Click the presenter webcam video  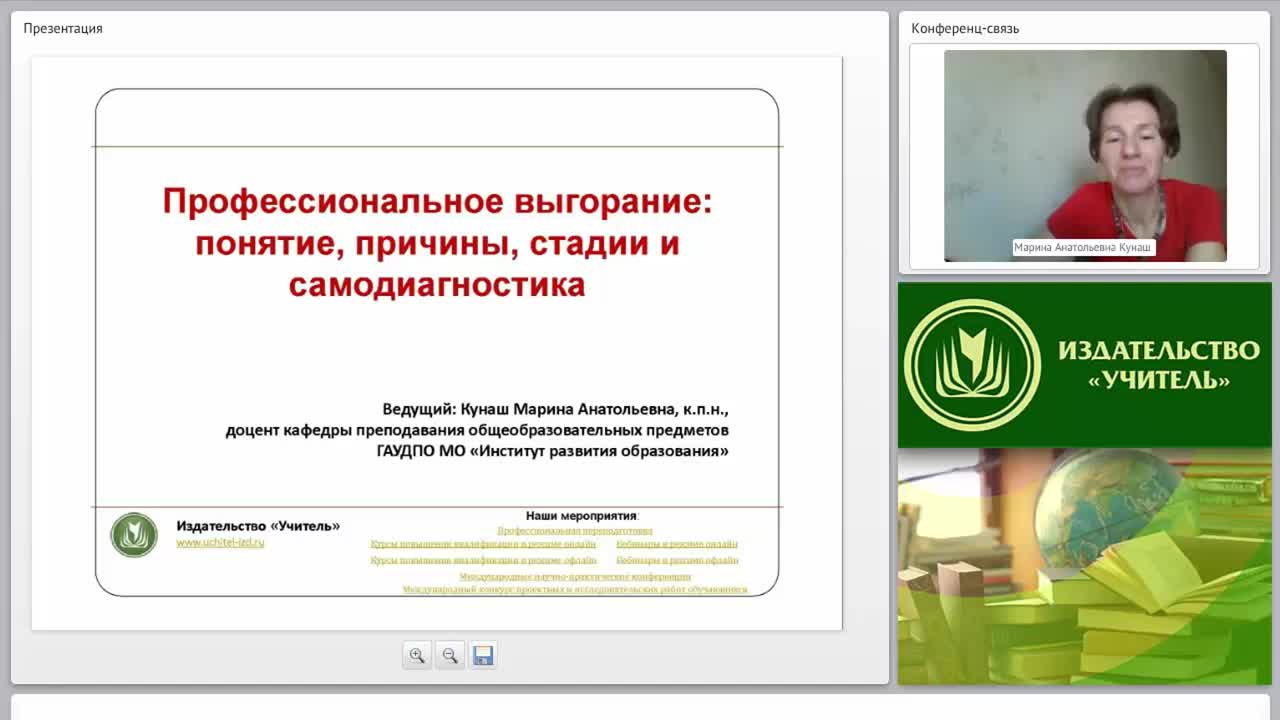[x=1085, y=155]
